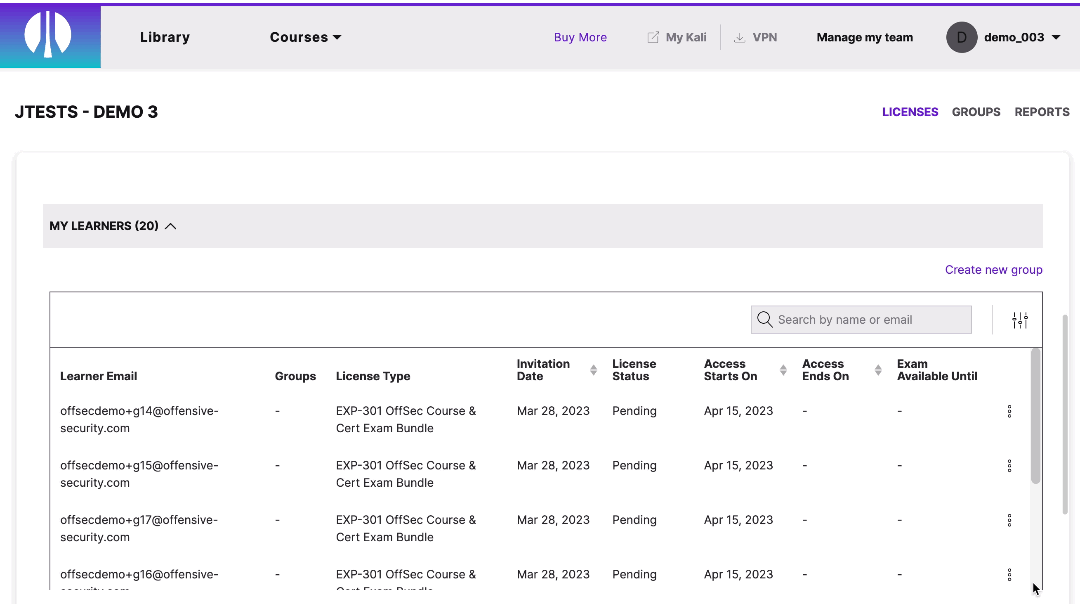This screenshot has height=608, width=1080.
Task: Open the filter settings icon above the table
Action: point(1020,319)
